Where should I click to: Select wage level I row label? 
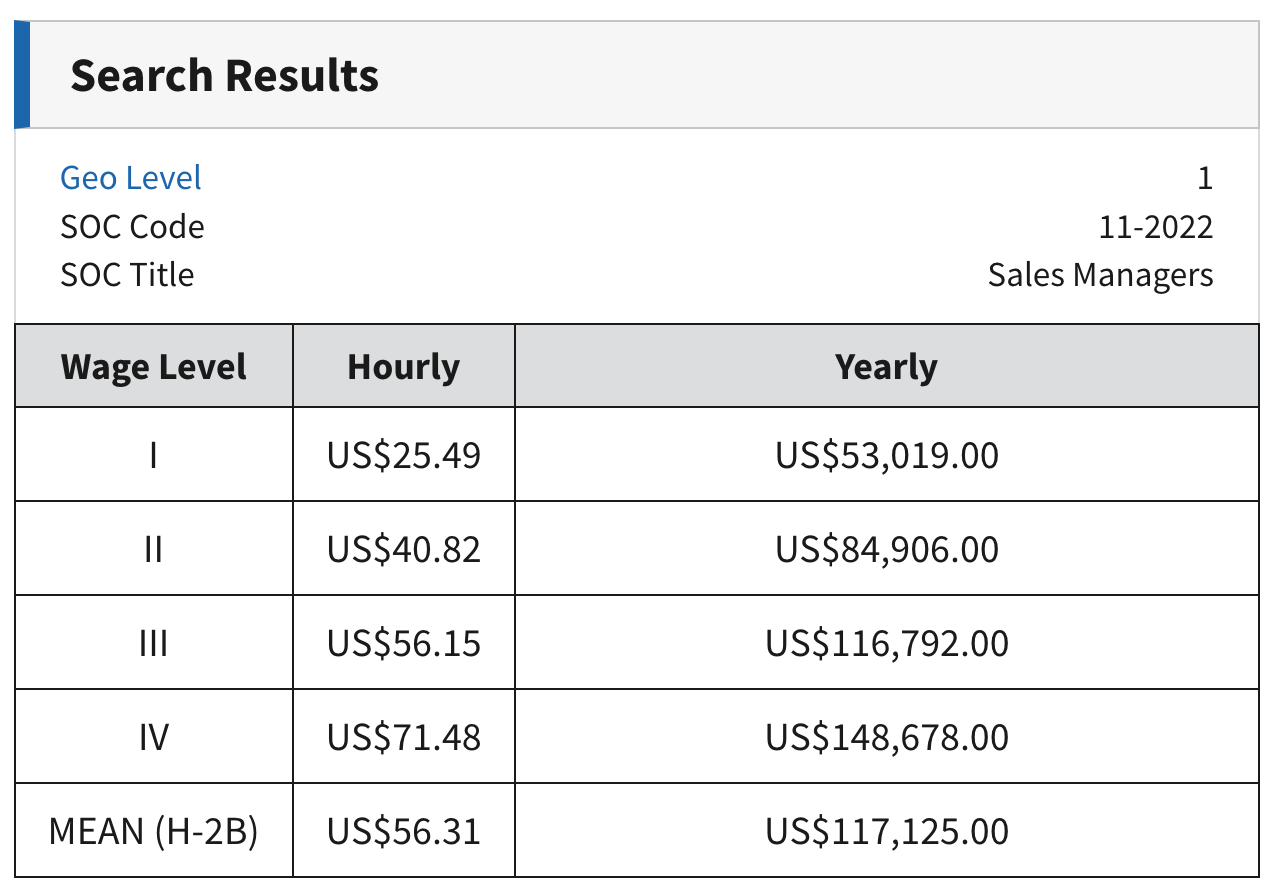point(153,454)
